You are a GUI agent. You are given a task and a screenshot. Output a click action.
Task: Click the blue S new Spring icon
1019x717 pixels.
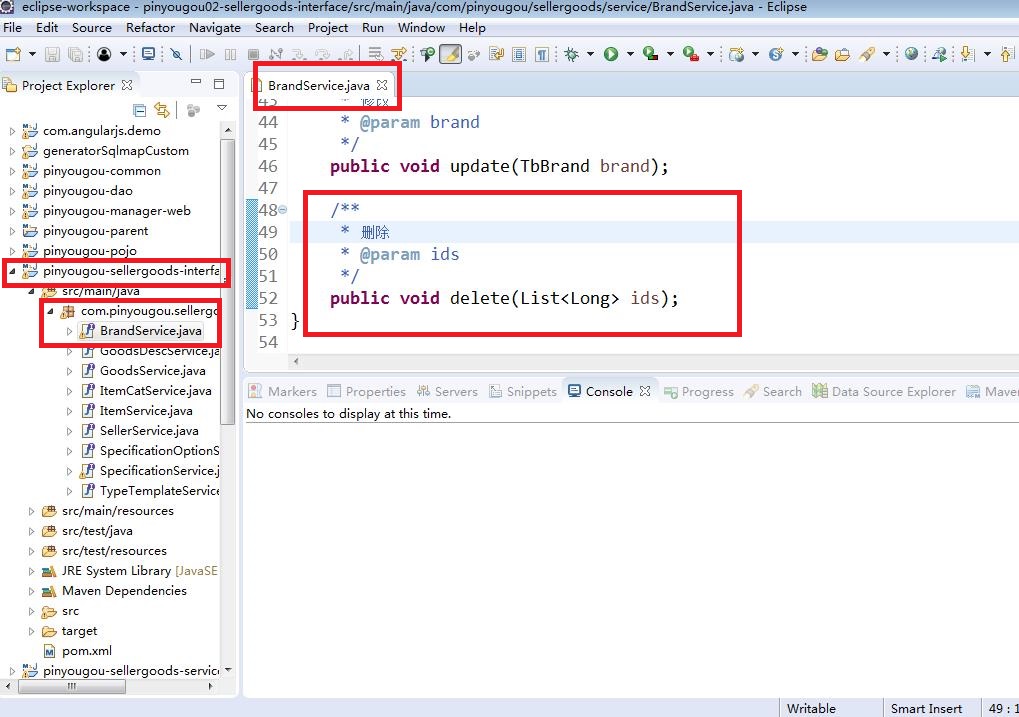click(x=776, y=55)
